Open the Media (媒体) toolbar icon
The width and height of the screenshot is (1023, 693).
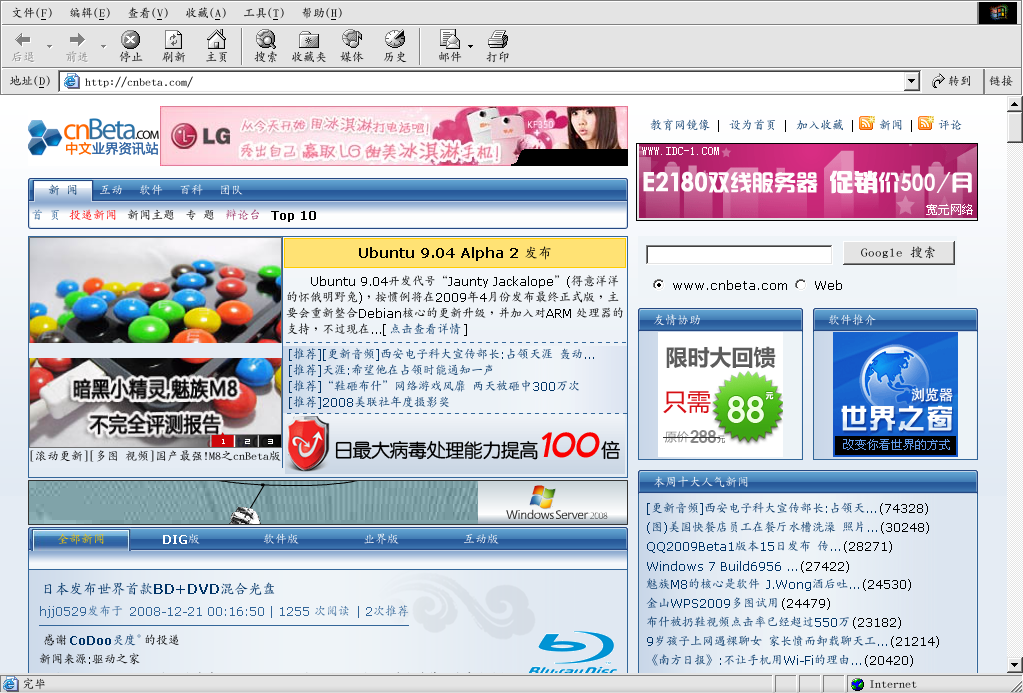[352, 39]
